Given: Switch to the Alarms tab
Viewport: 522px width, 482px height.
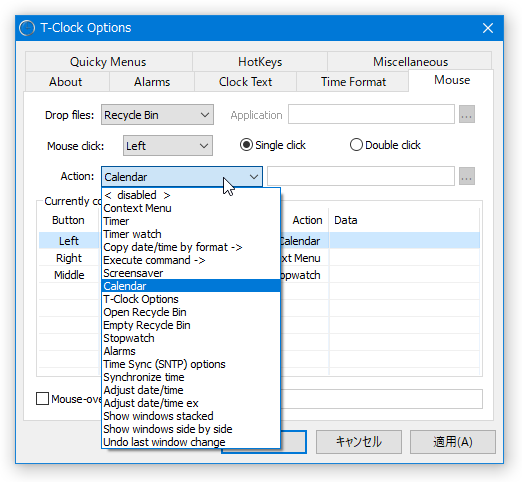Looking at the screenshot, I should point(152,82).
